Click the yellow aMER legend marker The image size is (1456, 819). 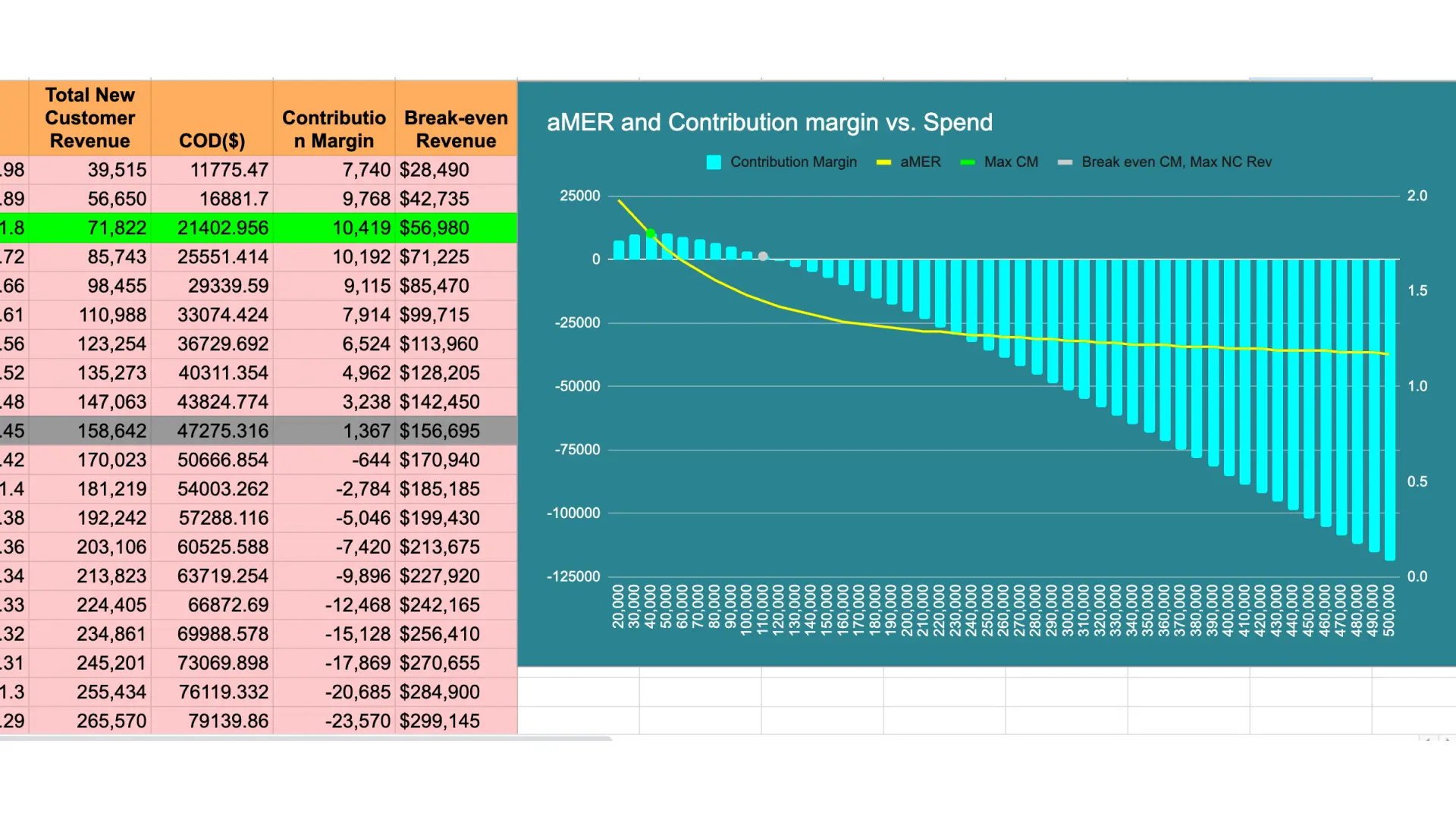click(883, 162)
